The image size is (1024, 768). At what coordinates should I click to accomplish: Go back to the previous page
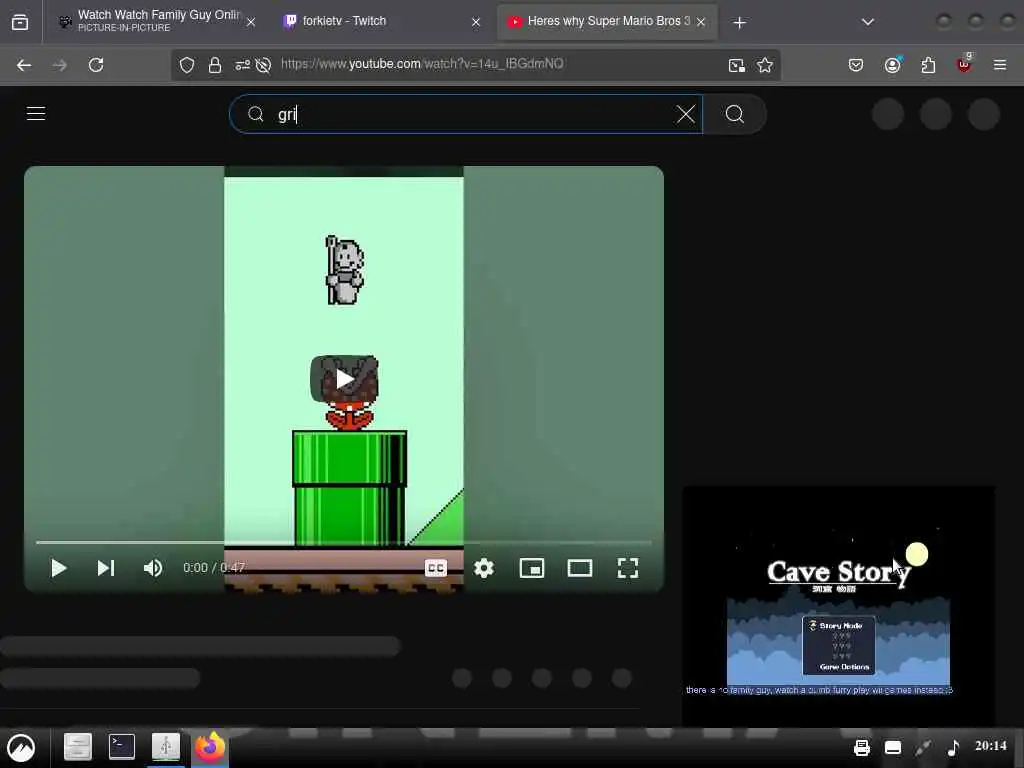point(24,65)
